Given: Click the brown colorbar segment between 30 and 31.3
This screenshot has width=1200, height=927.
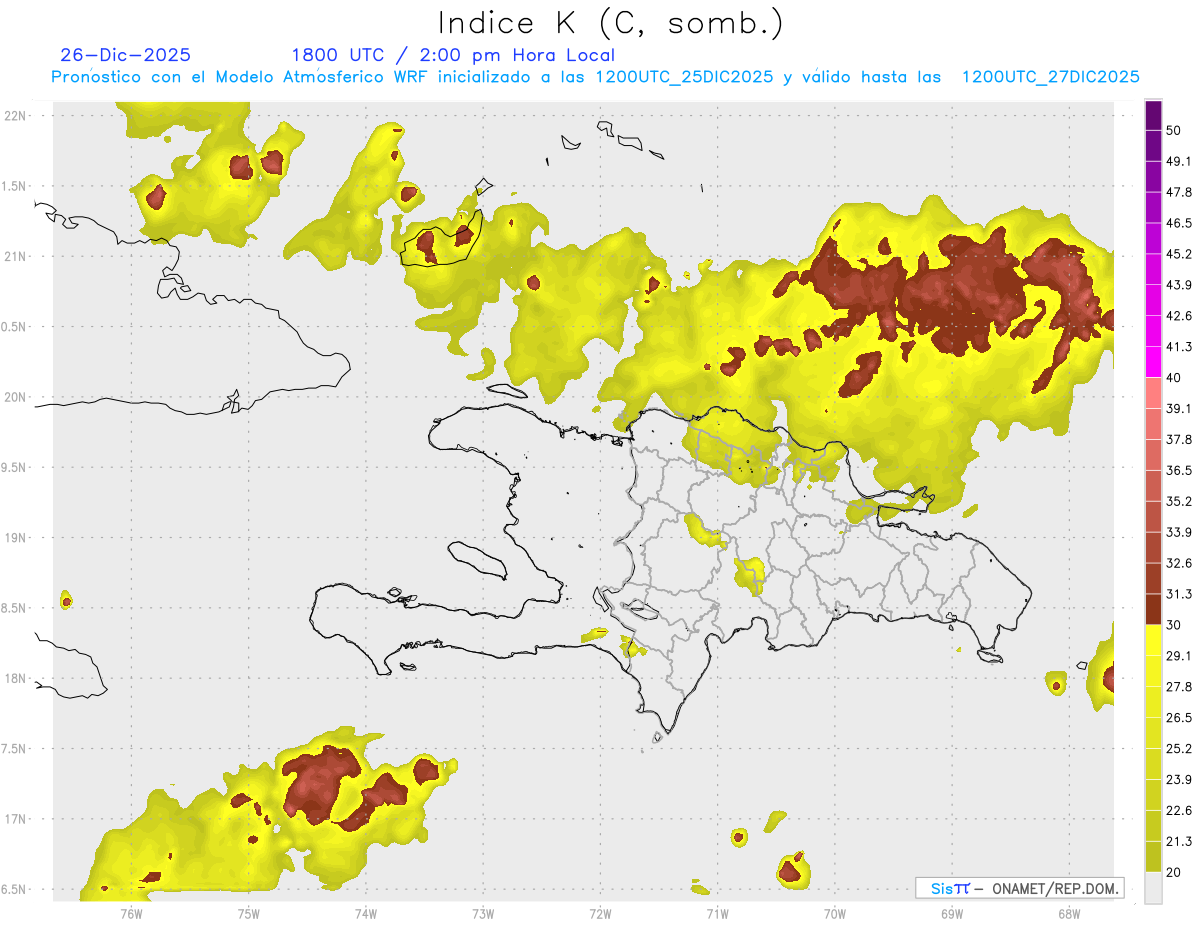Looking at the screenshot, I should (1153, 609).
